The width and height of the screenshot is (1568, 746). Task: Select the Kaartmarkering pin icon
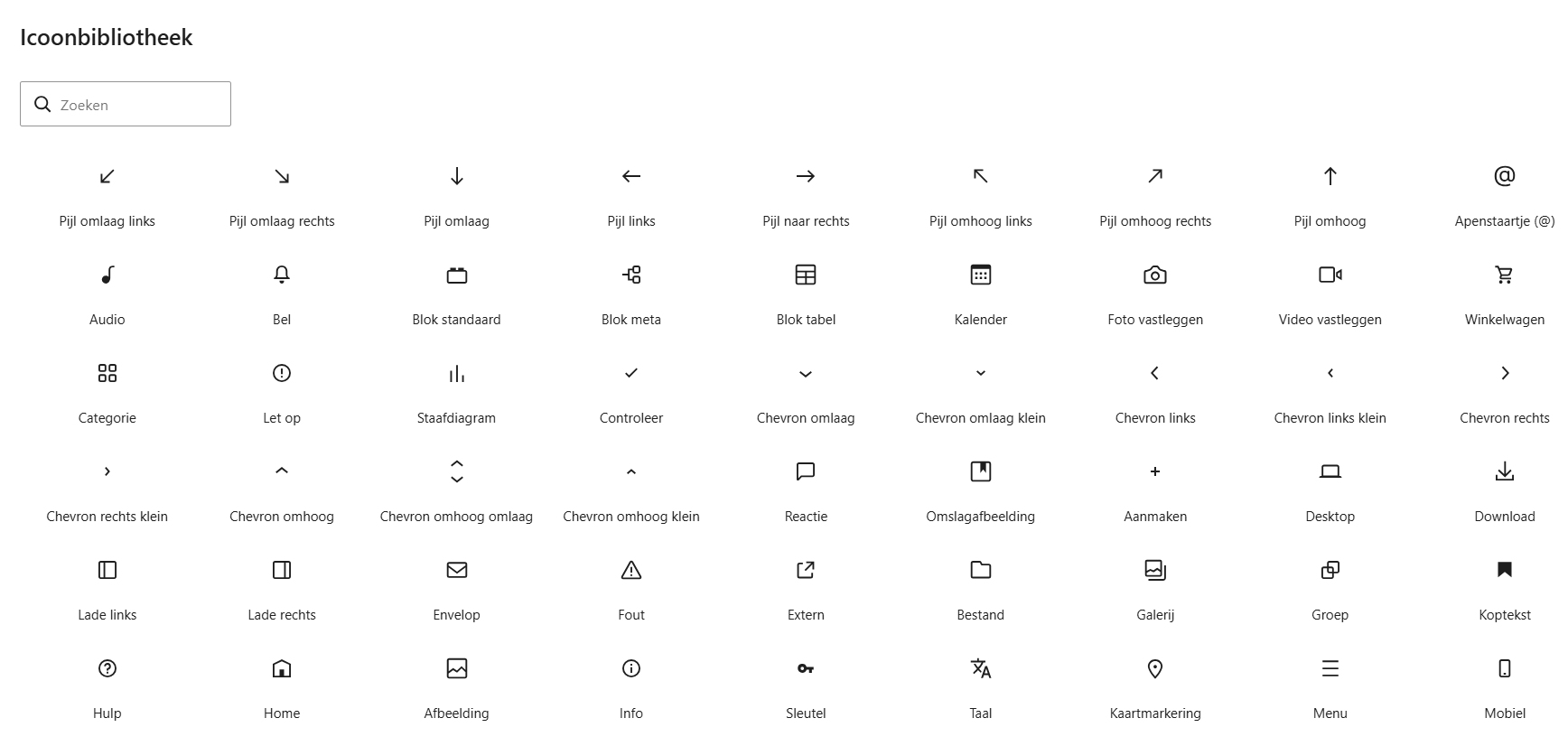[x=1155, y=668]
